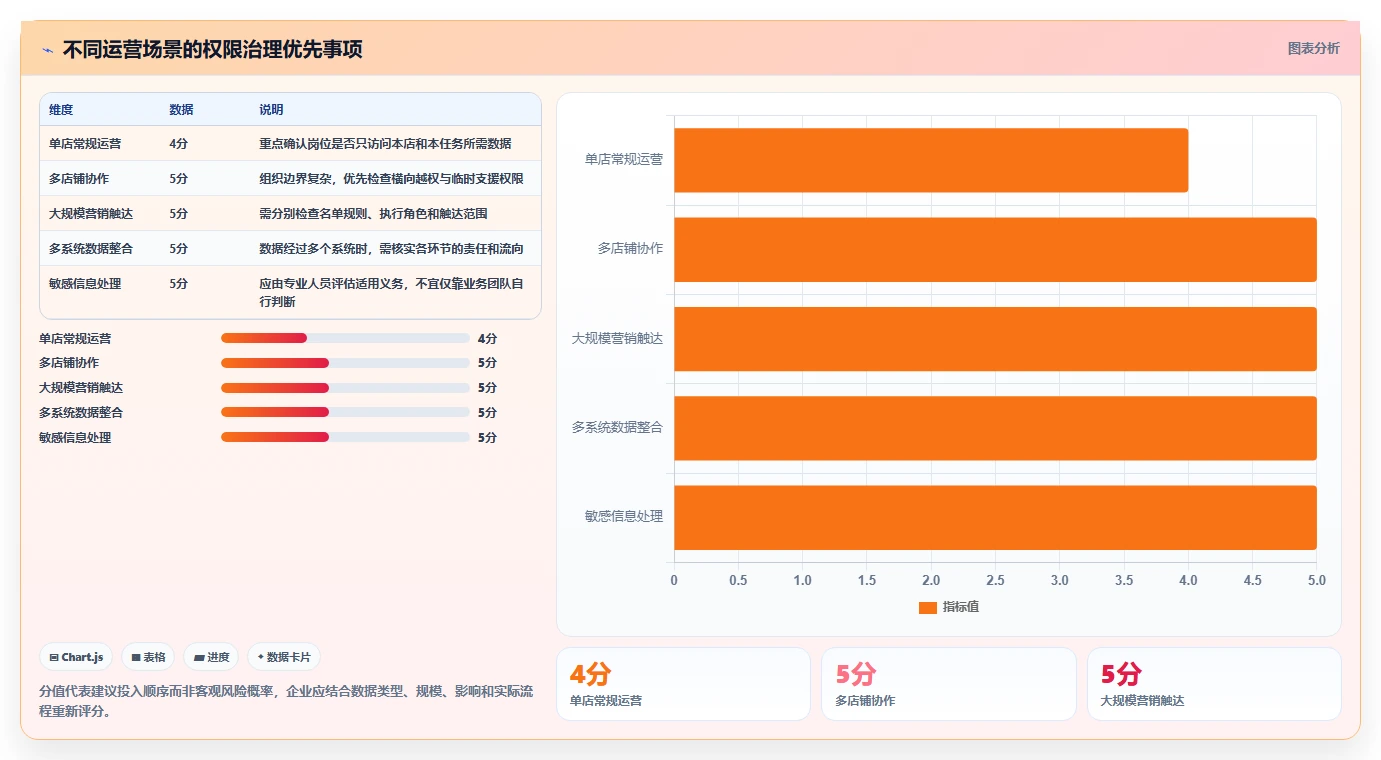Click the 2.5 x-axis tick label
The image size is (1381, 760).
[995, 581]
